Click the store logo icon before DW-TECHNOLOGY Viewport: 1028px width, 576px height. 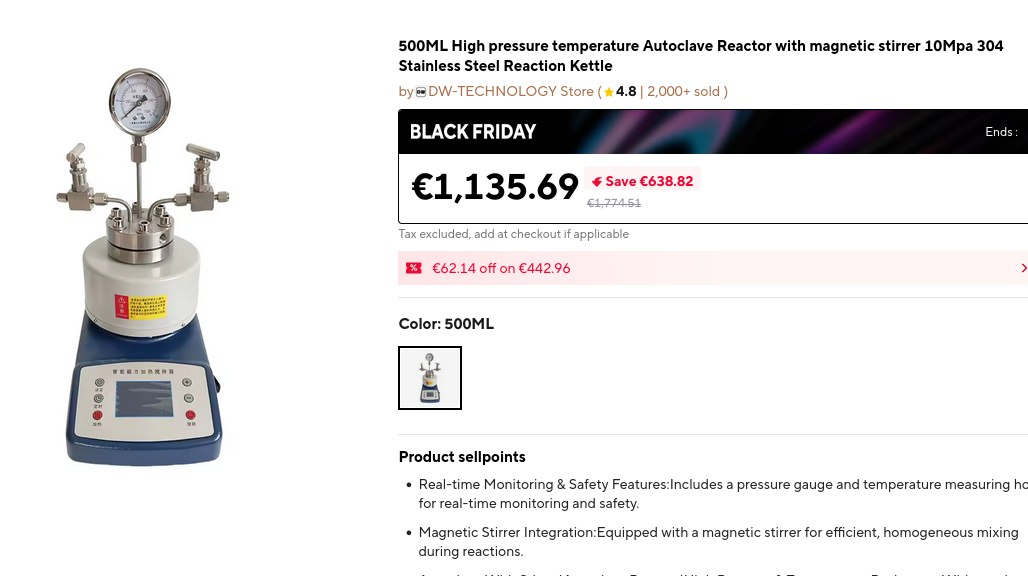point(421,92)
